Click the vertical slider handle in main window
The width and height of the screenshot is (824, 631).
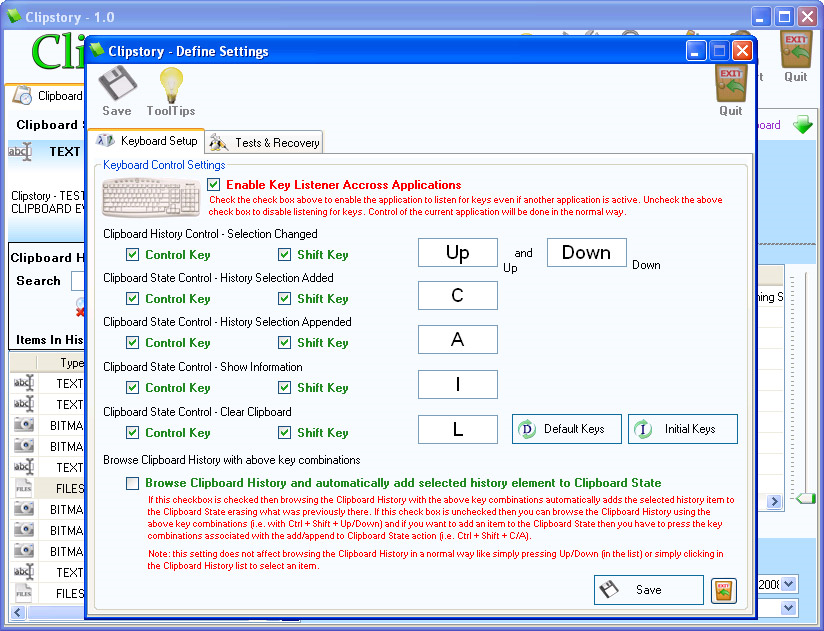[805, 498]
